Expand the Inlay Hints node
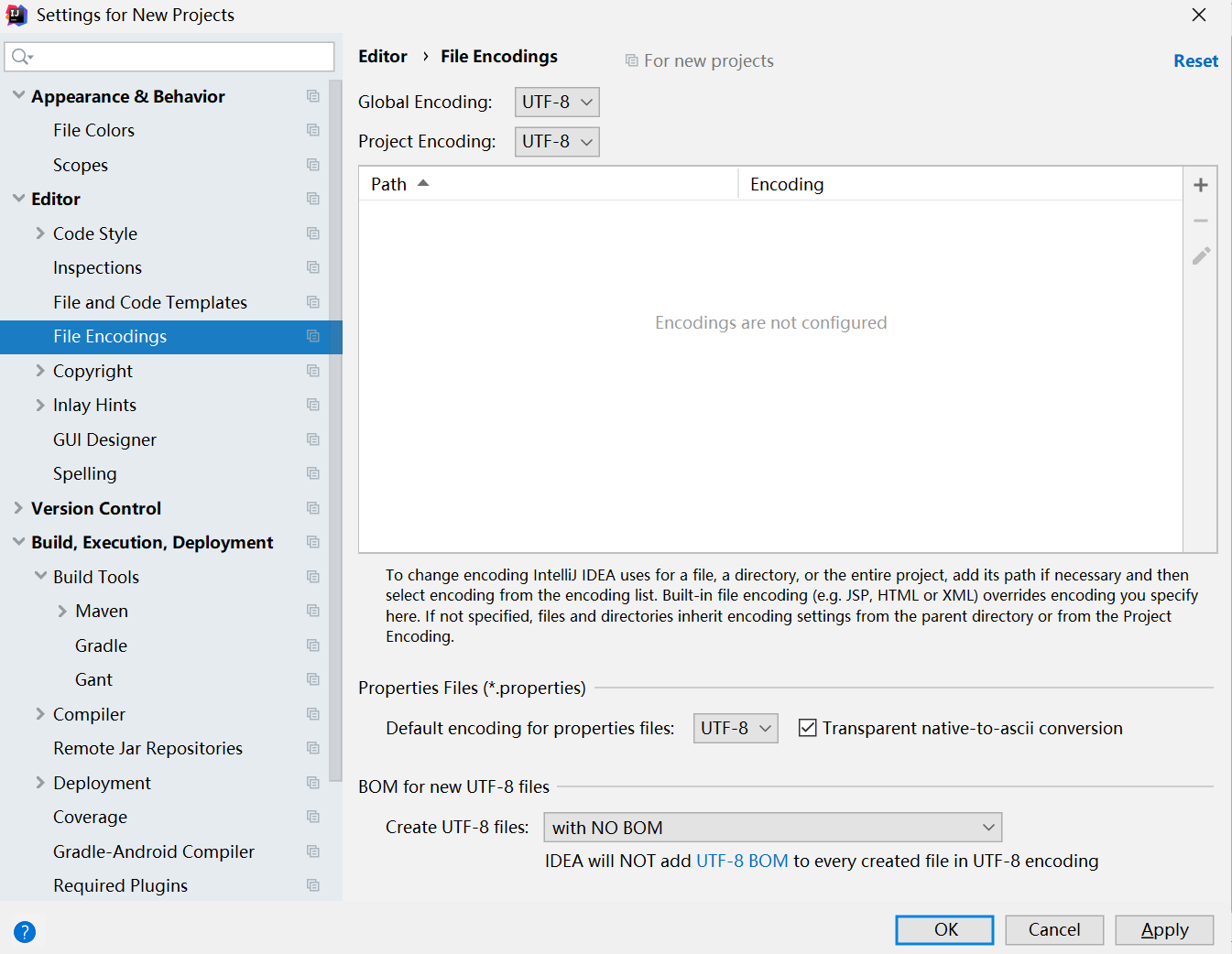The height and width of the screenshot is (954, 1232). click(x=40, y=405)
